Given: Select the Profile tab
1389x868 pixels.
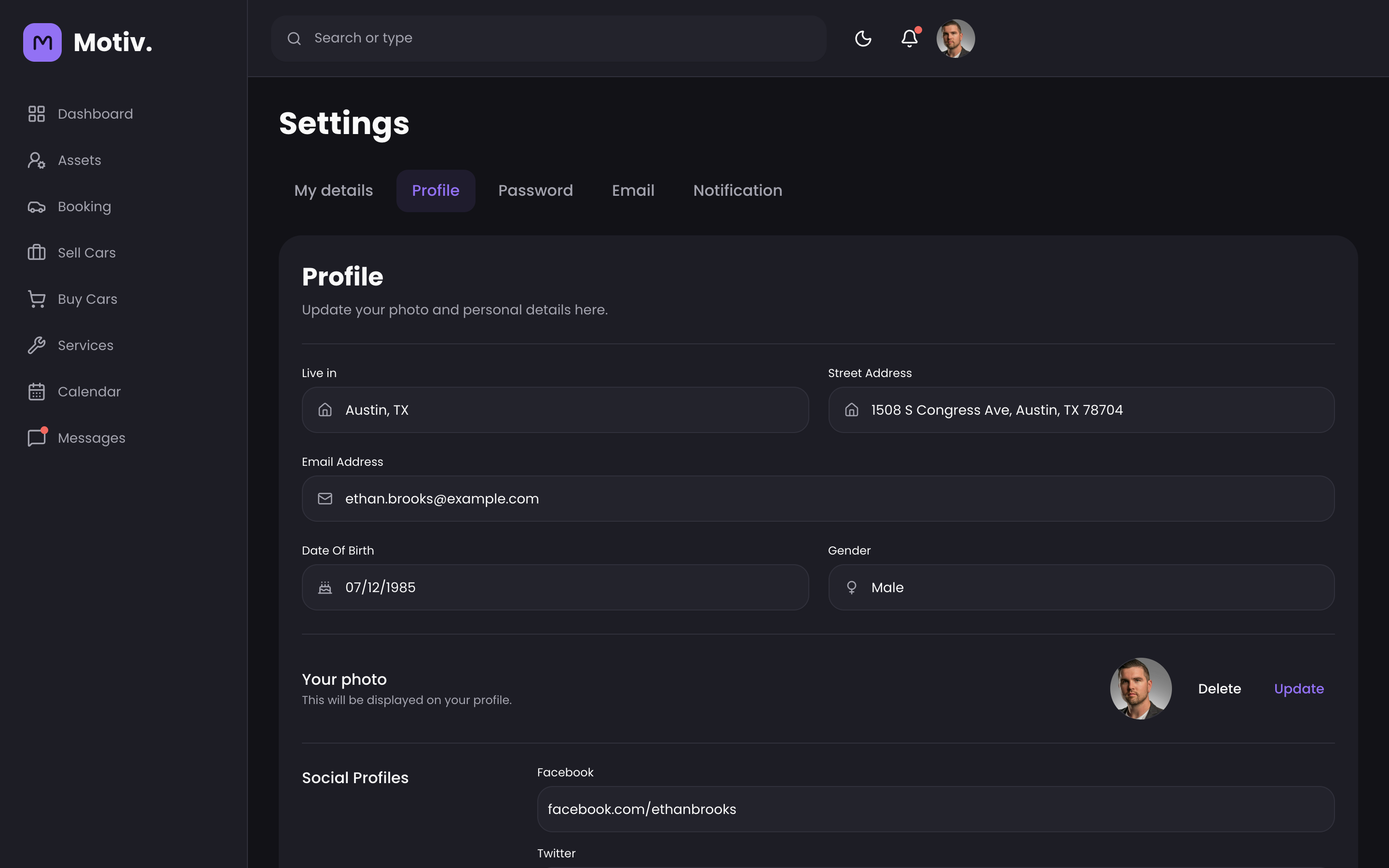Looking at the screenshot, I should tap(436, 190).
